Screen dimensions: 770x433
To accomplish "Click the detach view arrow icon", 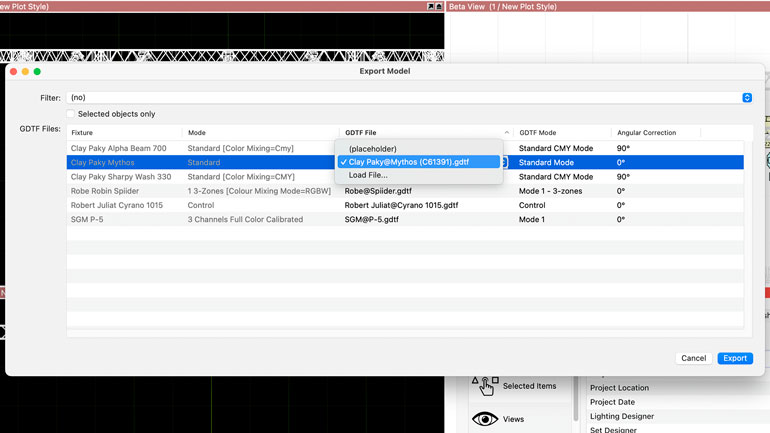I will pos(431,7).
